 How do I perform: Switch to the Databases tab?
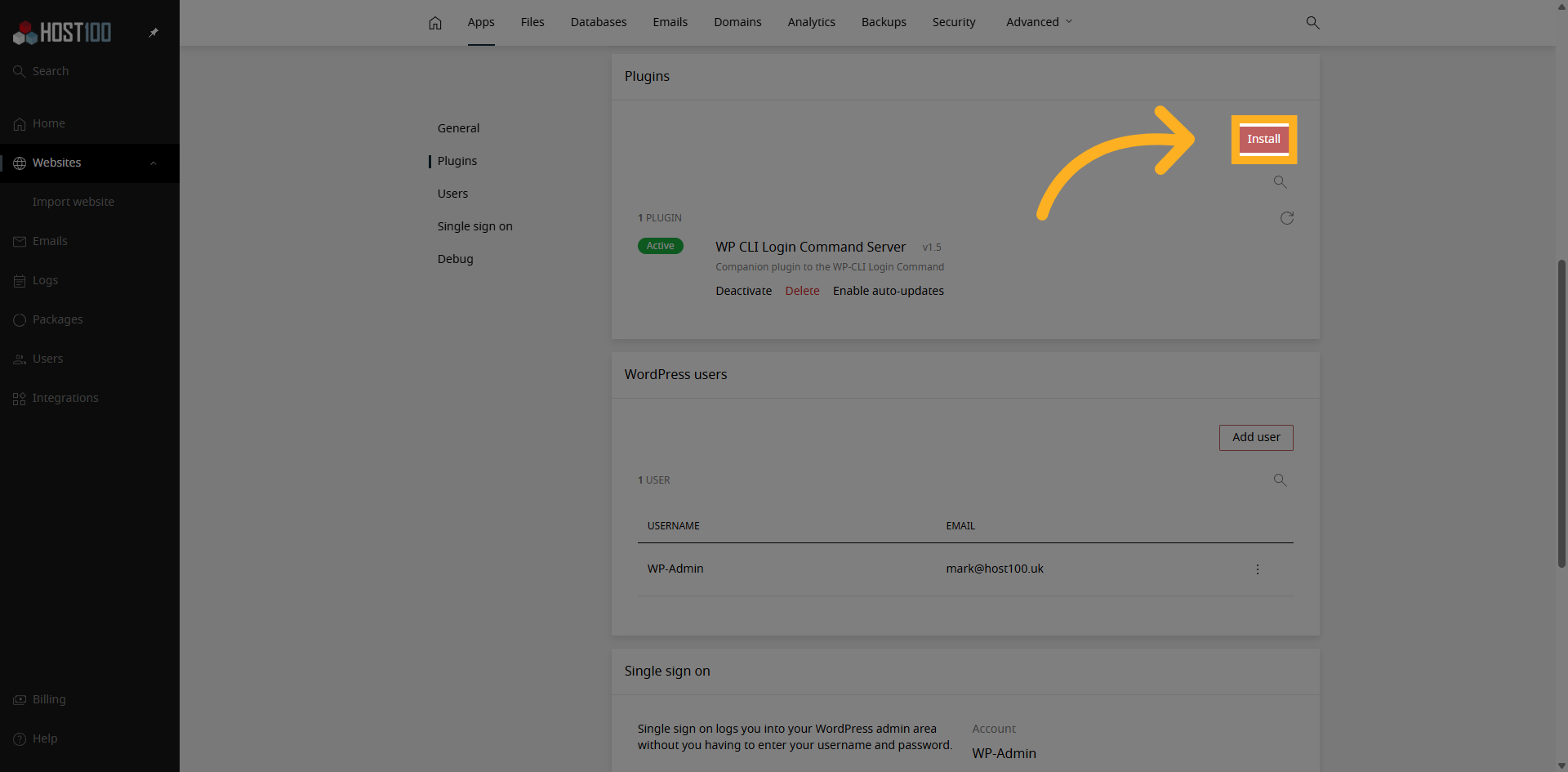coord(599,22)
